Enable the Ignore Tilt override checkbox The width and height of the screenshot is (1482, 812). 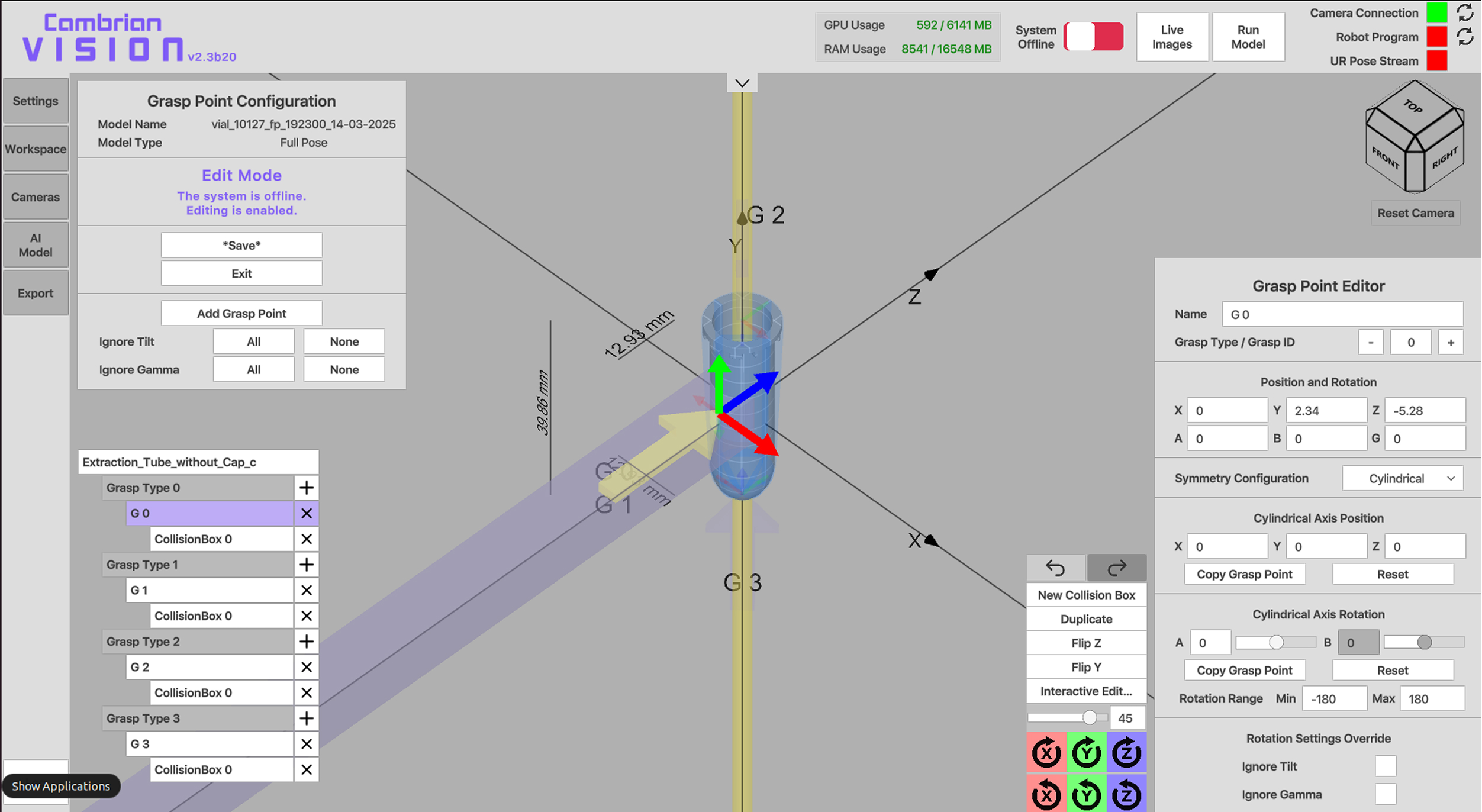(x=1385, y=766)
